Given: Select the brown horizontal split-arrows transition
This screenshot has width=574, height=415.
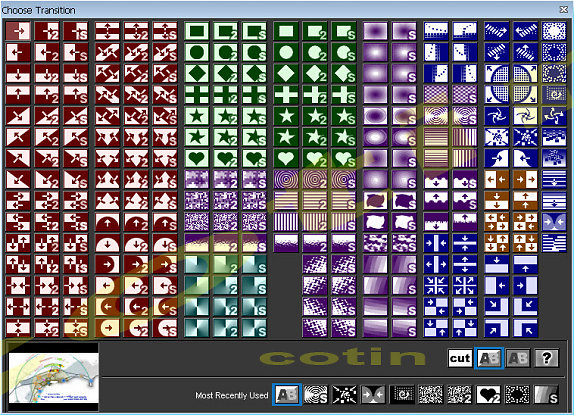Looking at the screenshot, I should coord(497,179).
